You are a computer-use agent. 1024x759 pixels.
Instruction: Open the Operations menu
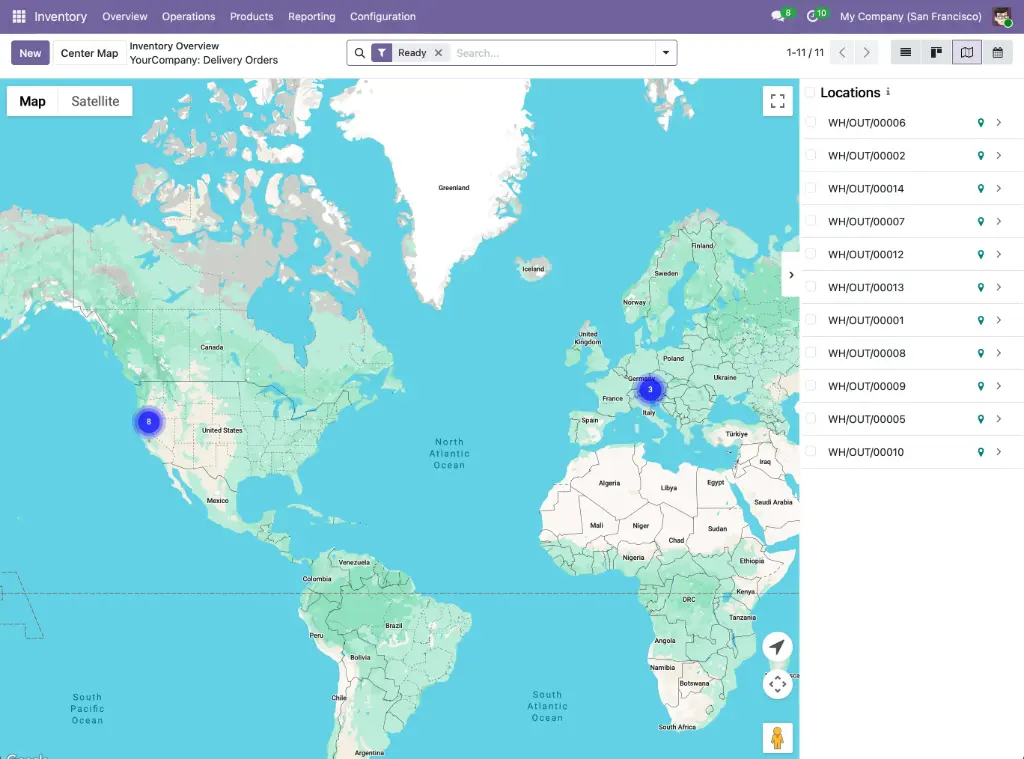(x=188, y=16)
